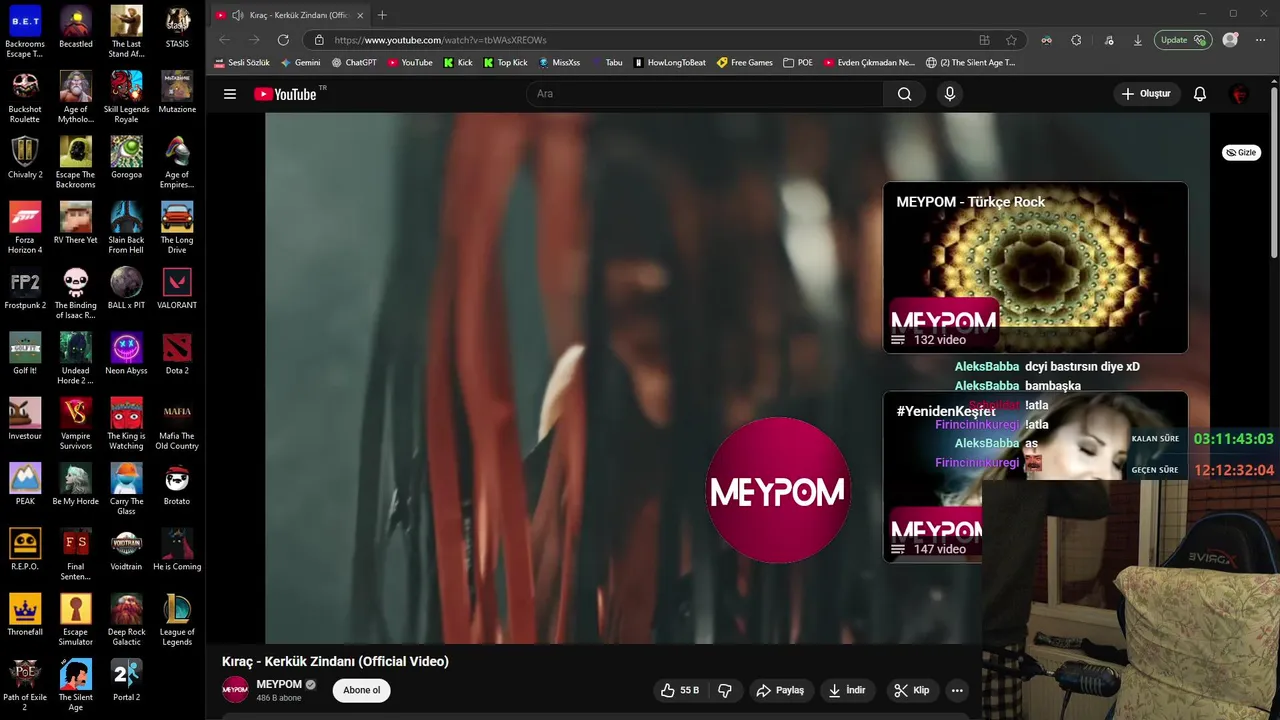1280x720 pixels.
Task: Dislike the video with thumbs-down
Action: pyautogui.click(x=725, y=690)
